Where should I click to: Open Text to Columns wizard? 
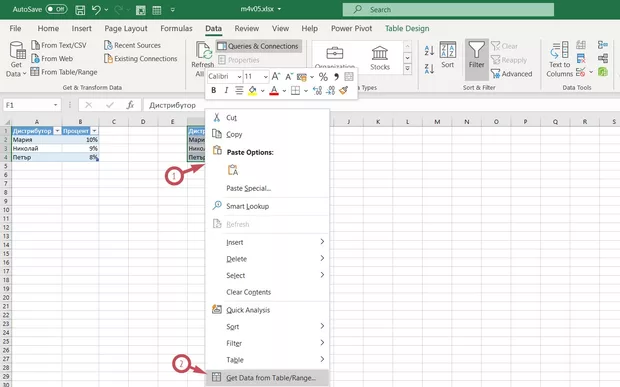click(559, 59)
